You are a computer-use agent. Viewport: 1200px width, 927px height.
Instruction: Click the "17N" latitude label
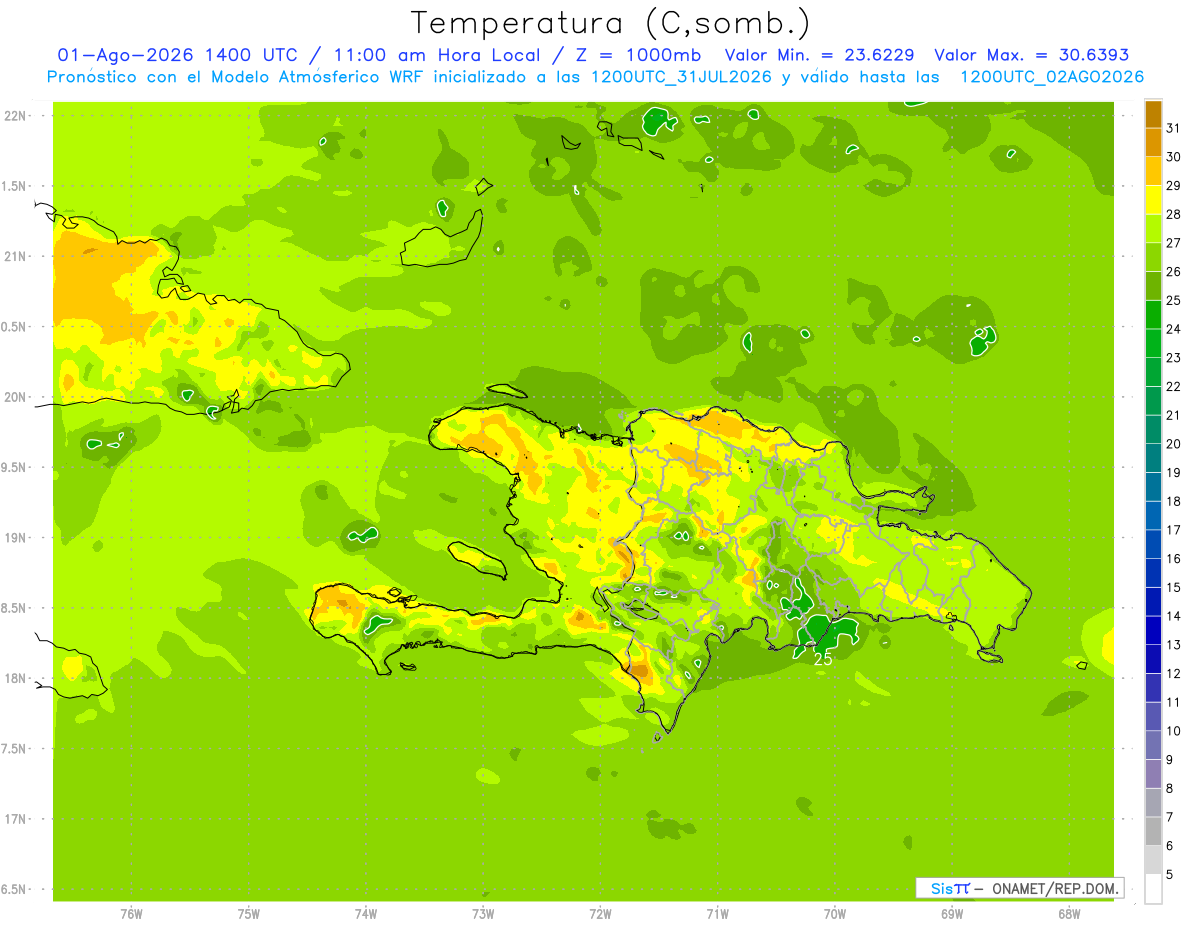pos(14,819)
